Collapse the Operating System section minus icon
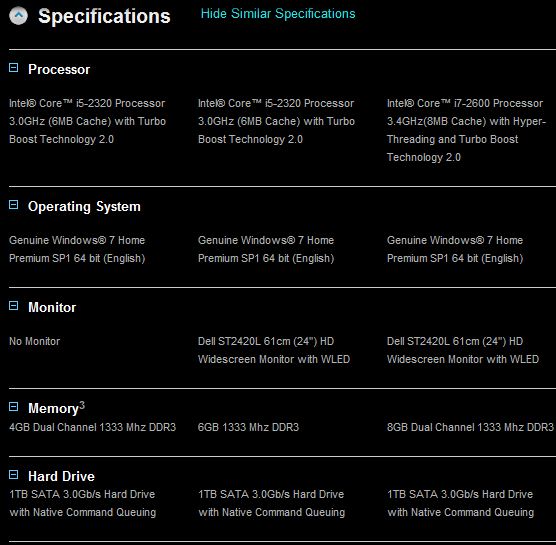This screenshot has width=556, height=545. coord(13,205)
